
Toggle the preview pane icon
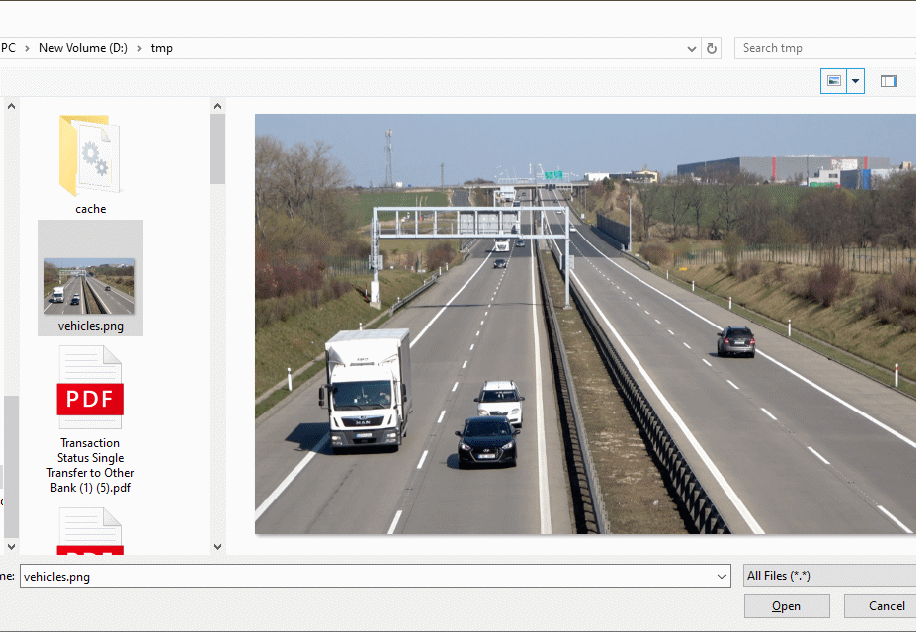(x=889, y=81)
